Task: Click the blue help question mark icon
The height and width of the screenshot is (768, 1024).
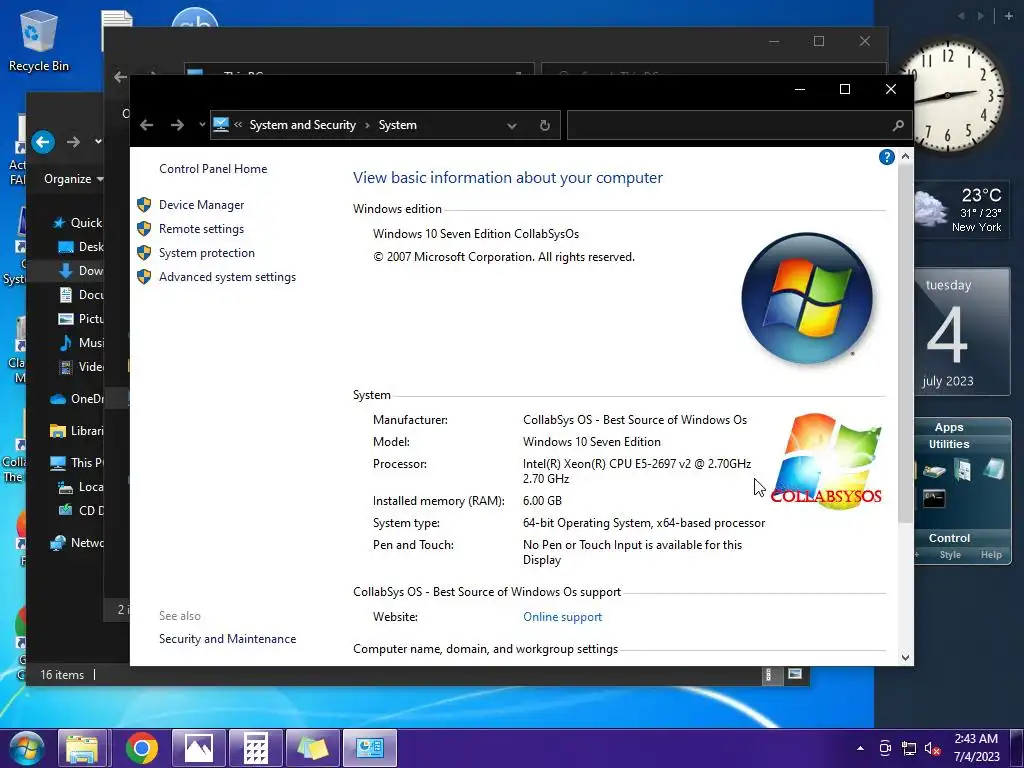Action: [886, 157]
